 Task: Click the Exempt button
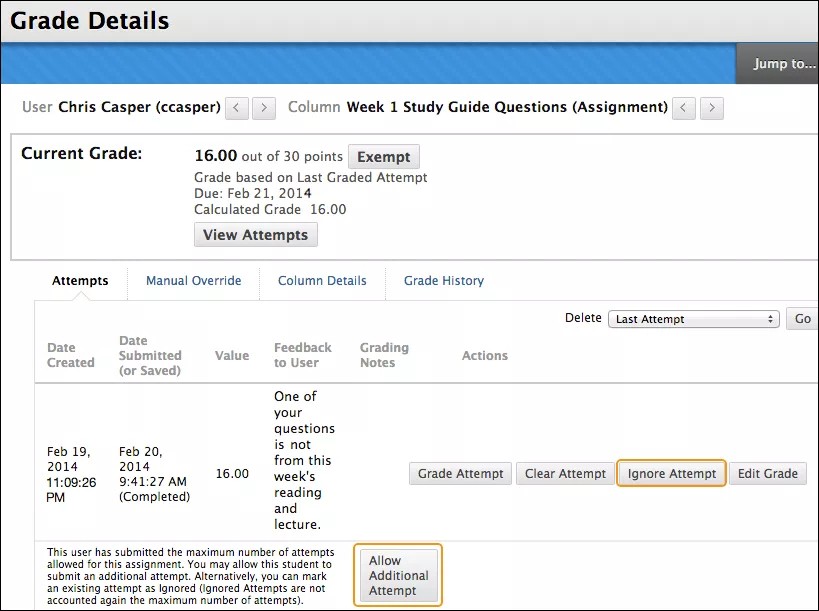tap(384, 157)
